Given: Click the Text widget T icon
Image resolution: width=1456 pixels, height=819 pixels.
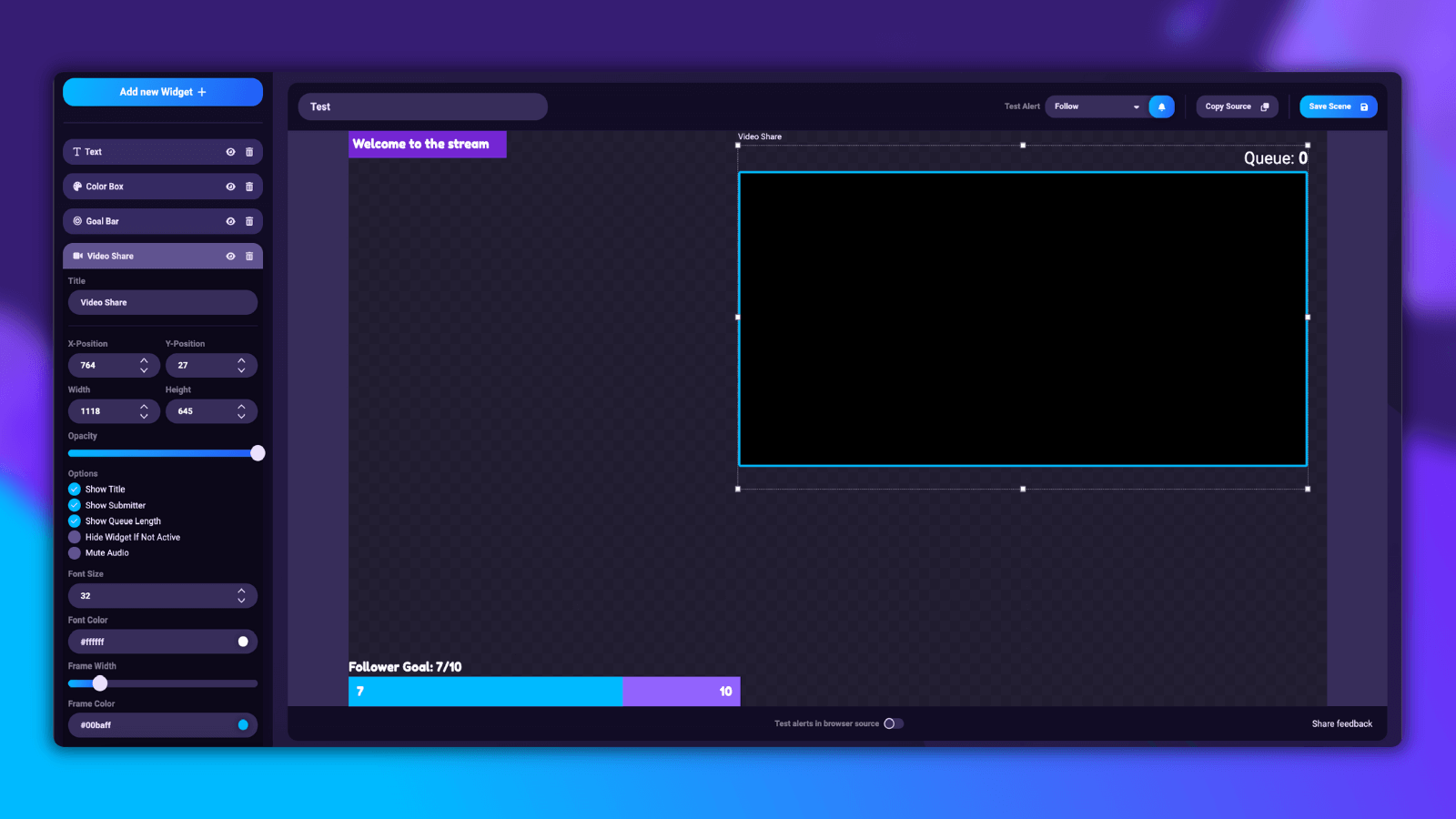Looking at the screenshot, I should [77, 152].
